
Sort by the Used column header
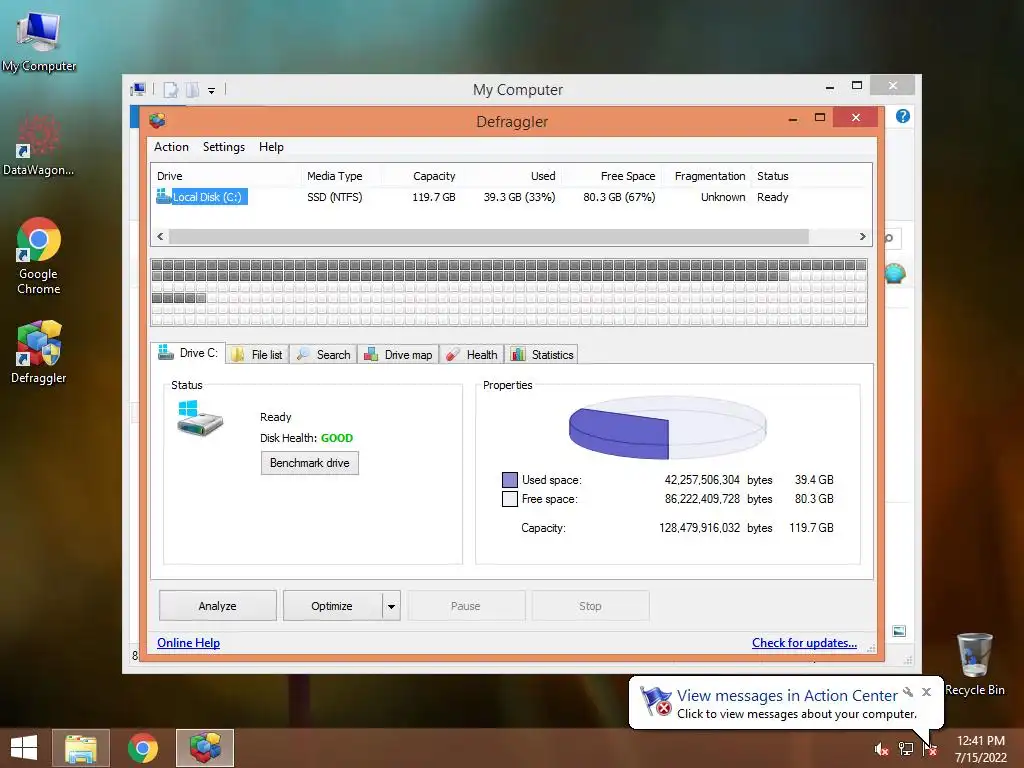pos(543,176)
